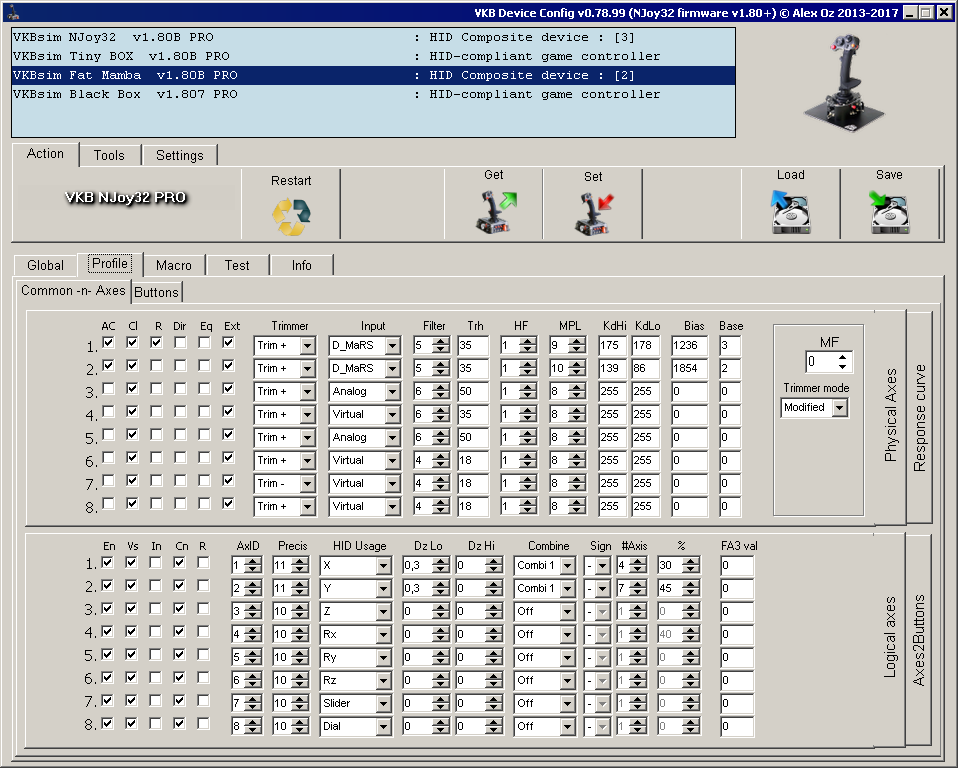The image size is (958, 768).
Task: Select VKBsim NJoy32 v1.80B PRO device
Action: pos(373,37)
